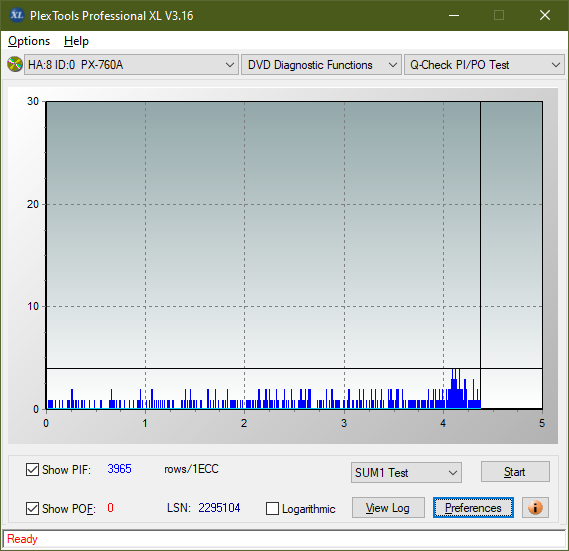The height and width of the screenshot is (551, 569).
Task: Open the Help menu
Action: coord(76,41)
